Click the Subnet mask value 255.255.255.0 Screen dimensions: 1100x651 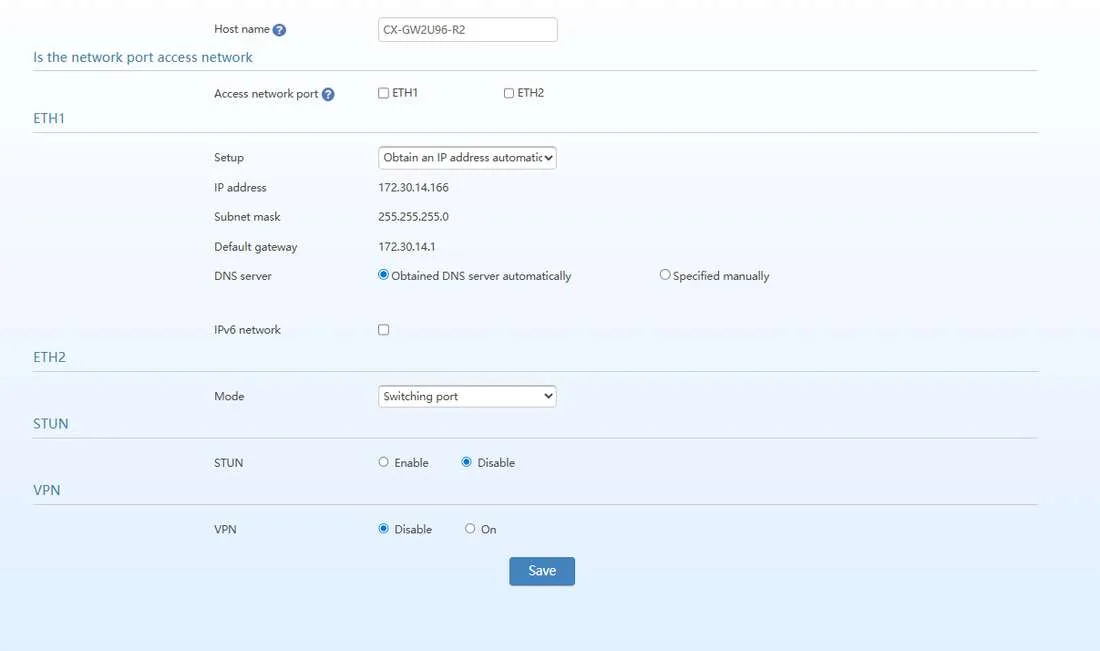click(x=413, y=217)
